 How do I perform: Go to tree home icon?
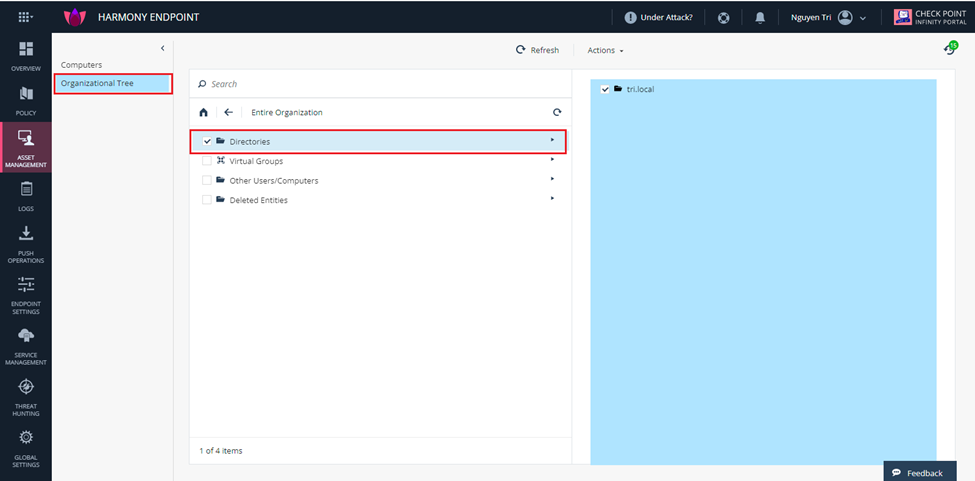pyautogui.click(x=203, y=112)
